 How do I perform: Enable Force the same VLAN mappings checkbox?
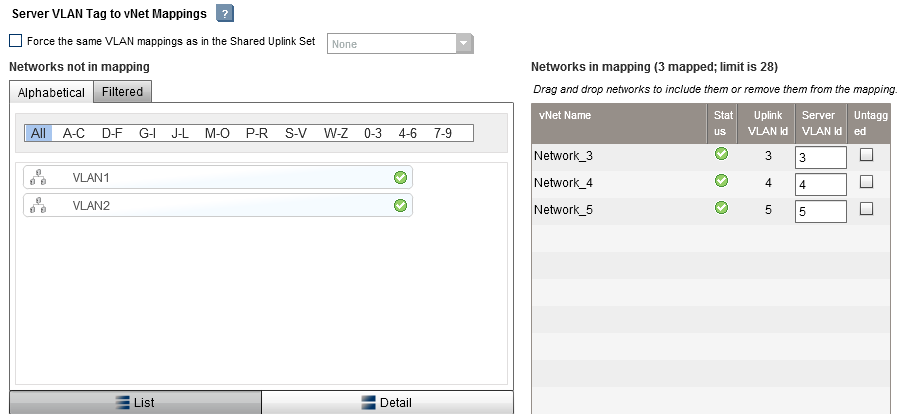(15, 42)
